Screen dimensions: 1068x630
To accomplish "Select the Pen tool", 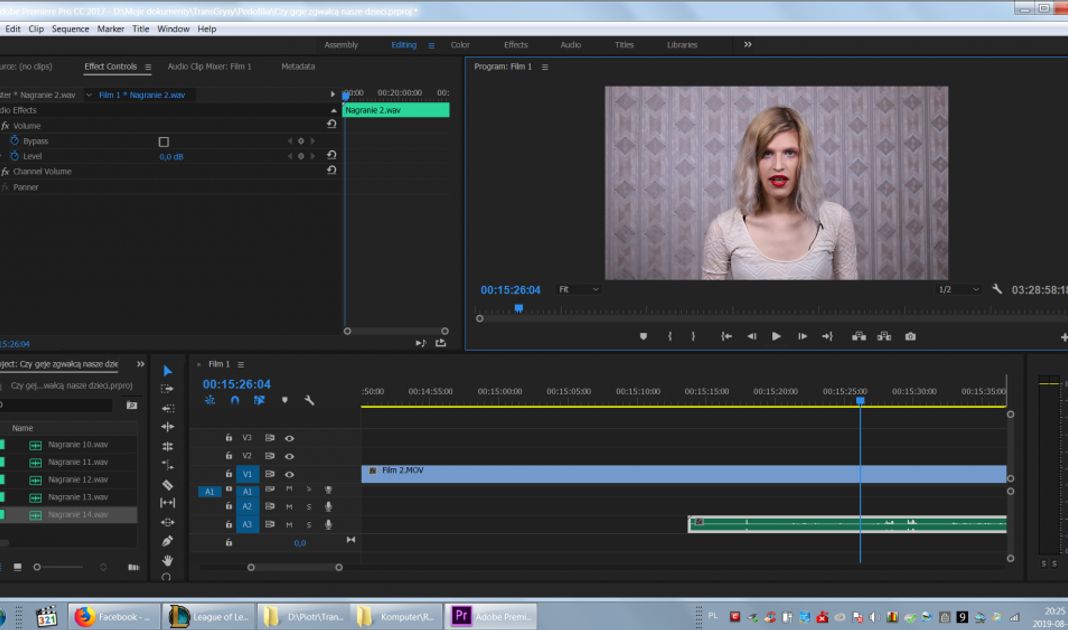I will click(x=167, y=541).
